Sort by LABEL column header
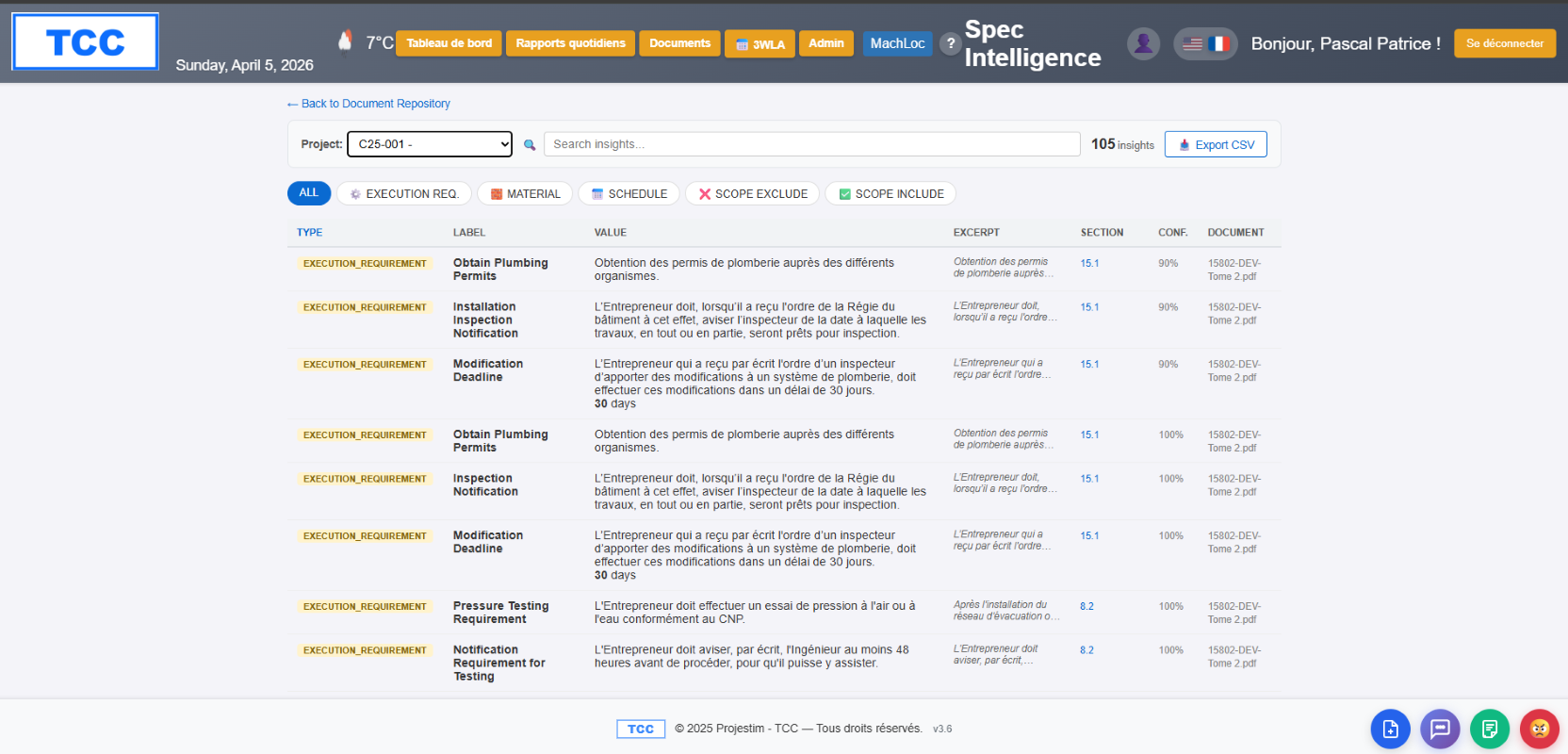This screenshot has width=1568, height=754. 469,233
